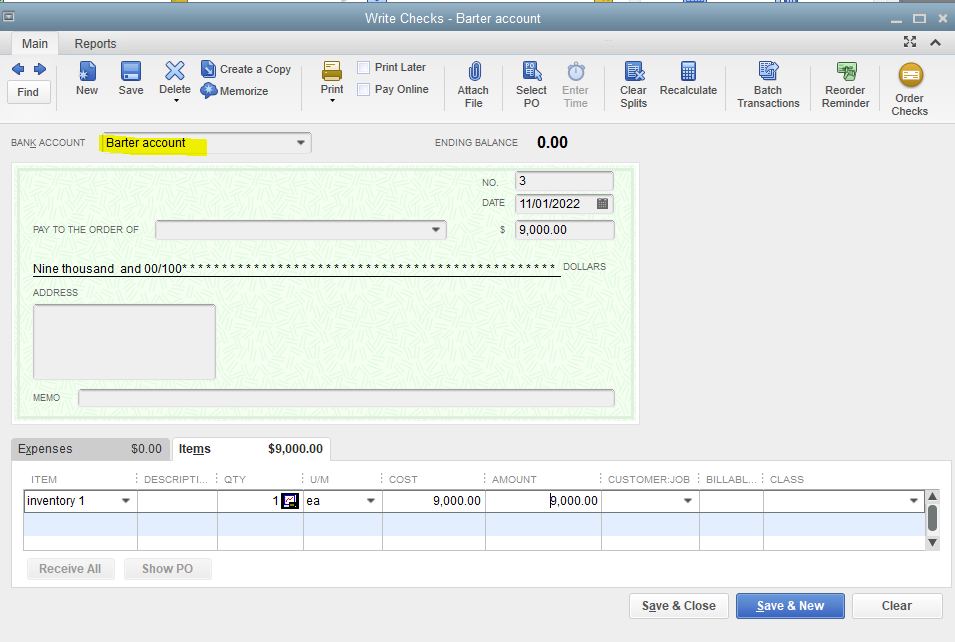
Task: Expand the Print dropdown arrow
Action: (x=333, y=100)
